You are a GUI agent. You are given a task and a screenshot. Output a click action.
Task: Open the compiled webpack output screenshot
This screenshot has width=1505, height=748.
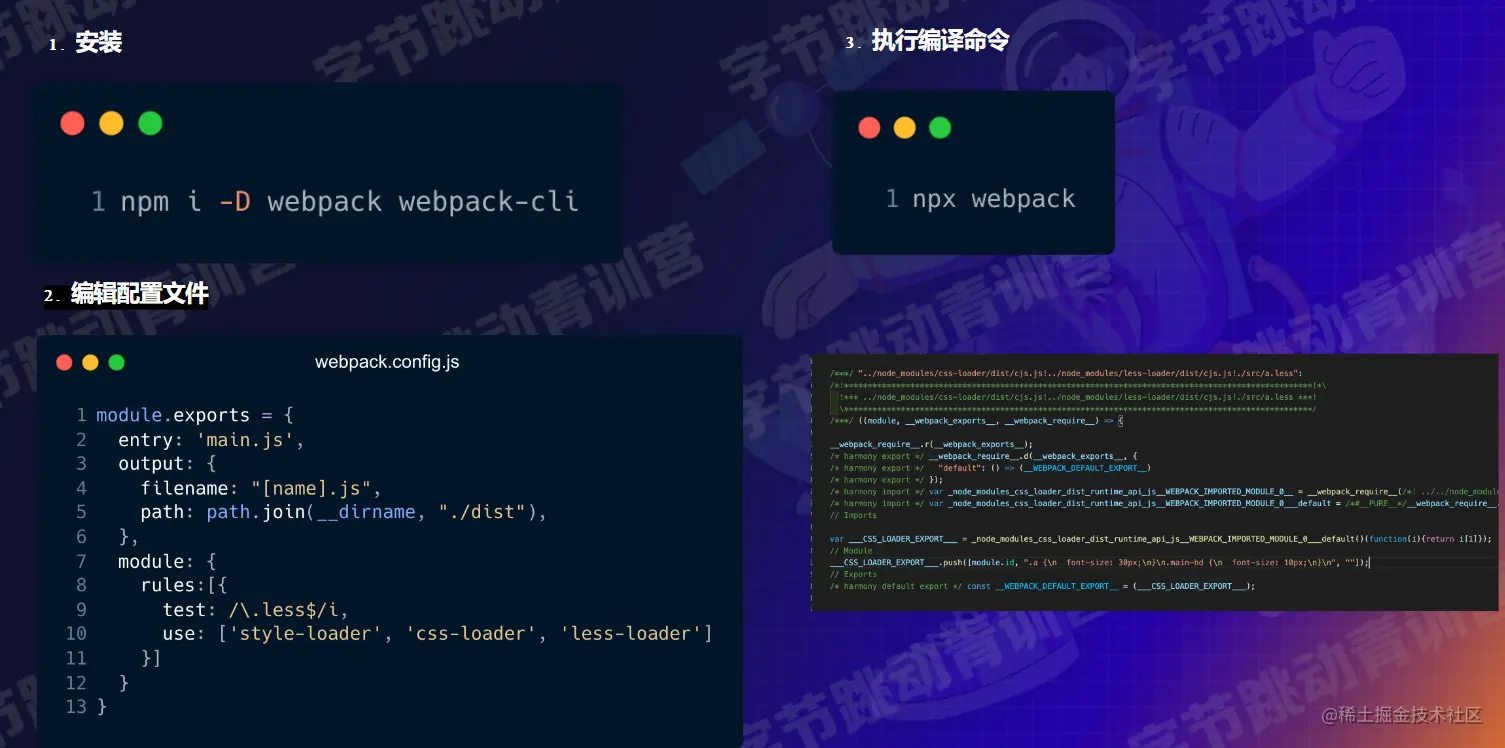click(1154, 482)
